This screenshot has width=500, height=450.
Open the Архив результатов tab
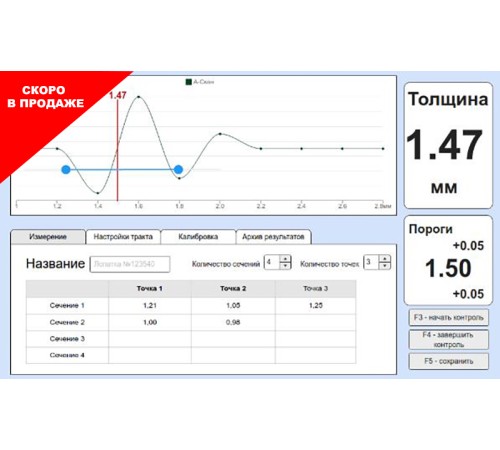[x=273, y=237]
